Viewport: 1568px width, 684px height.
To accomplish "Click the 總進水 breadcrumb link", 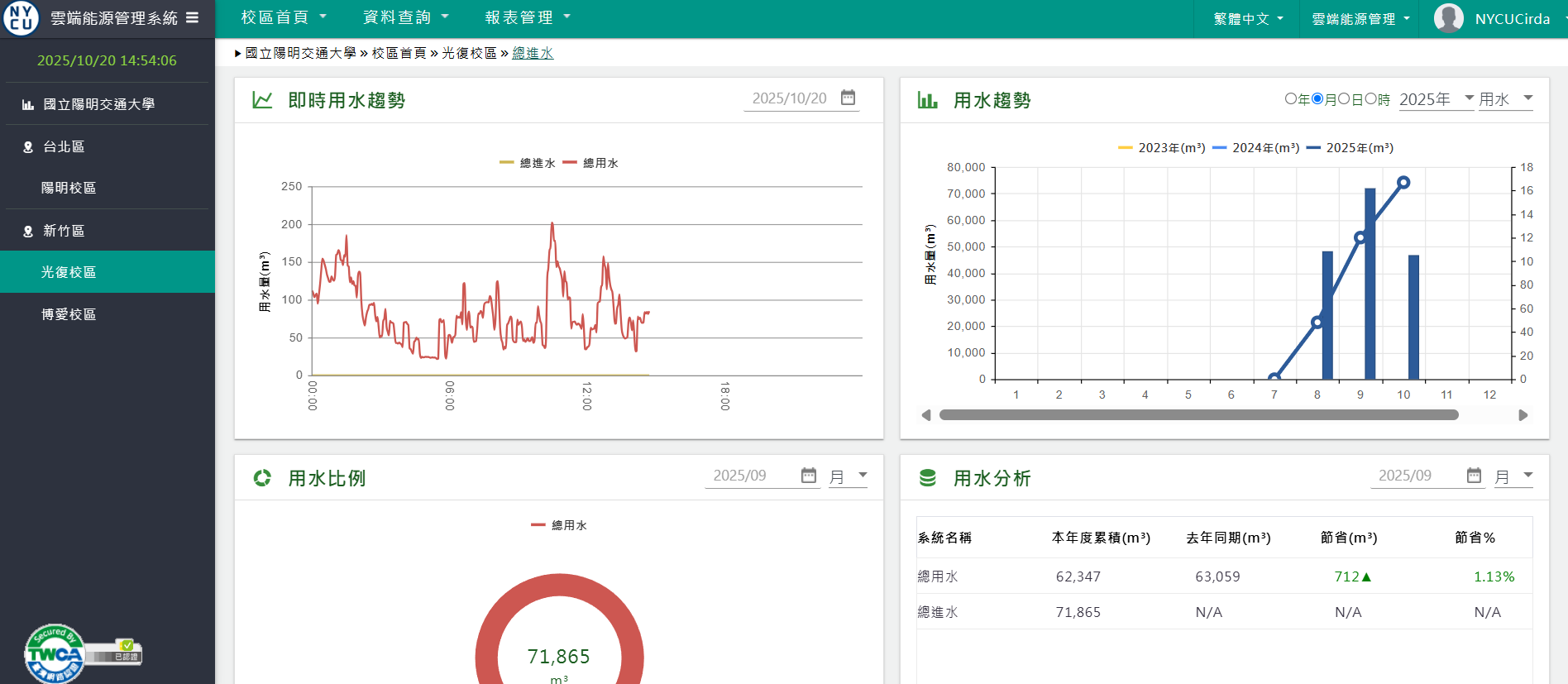I will 533,53.
